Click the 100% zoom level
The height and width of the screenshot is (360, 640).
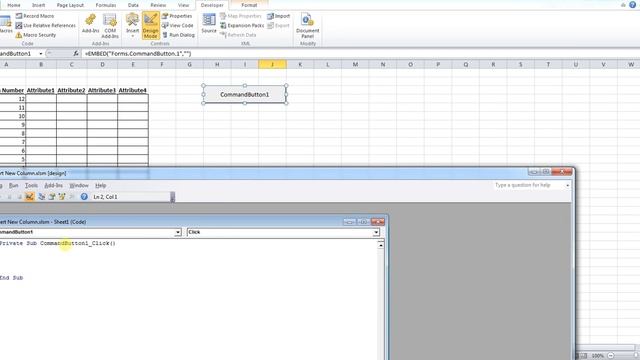598,356
